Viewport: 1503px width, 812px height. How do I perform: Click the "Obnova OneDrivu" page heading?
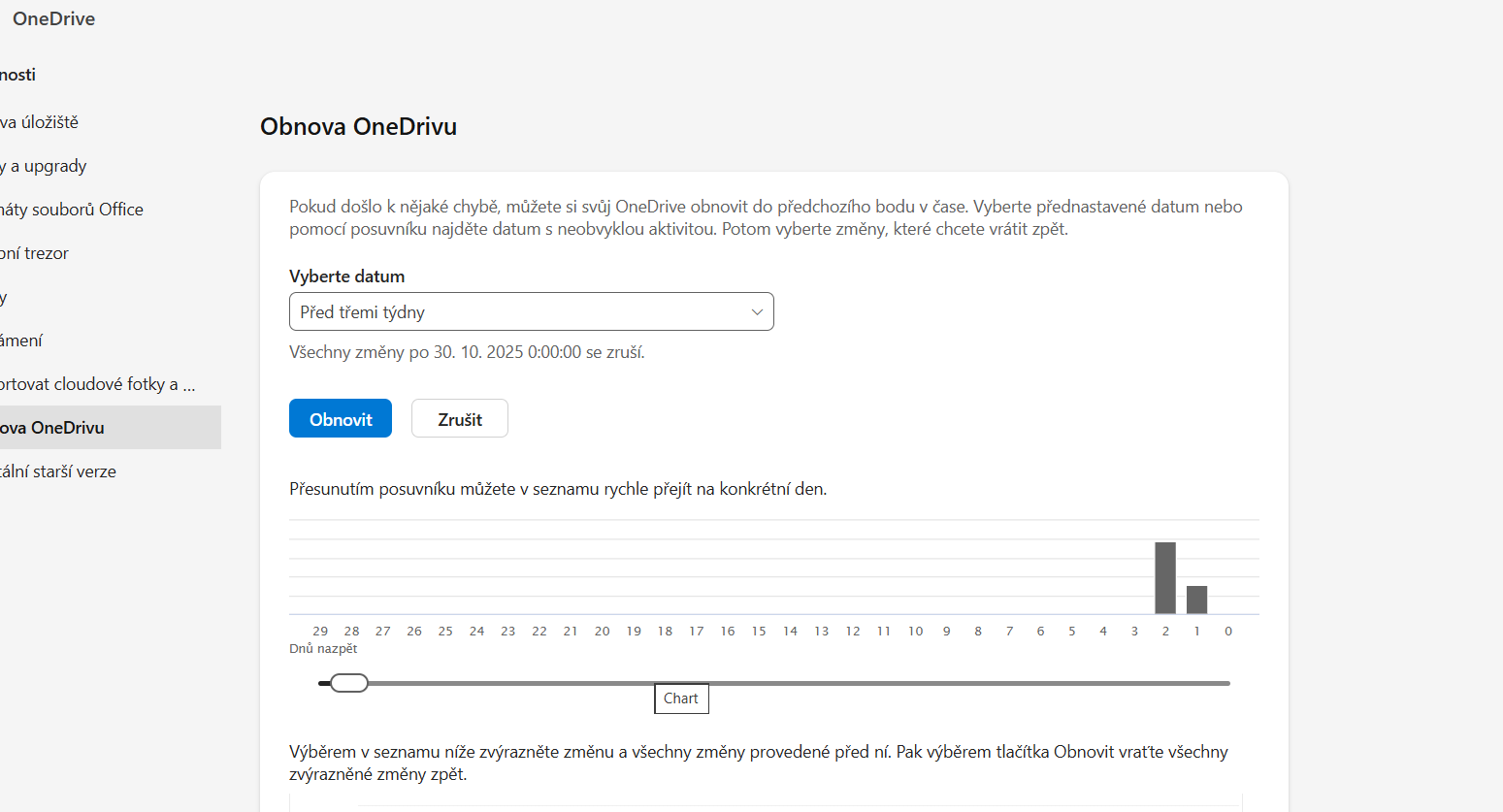coord(358,127)
